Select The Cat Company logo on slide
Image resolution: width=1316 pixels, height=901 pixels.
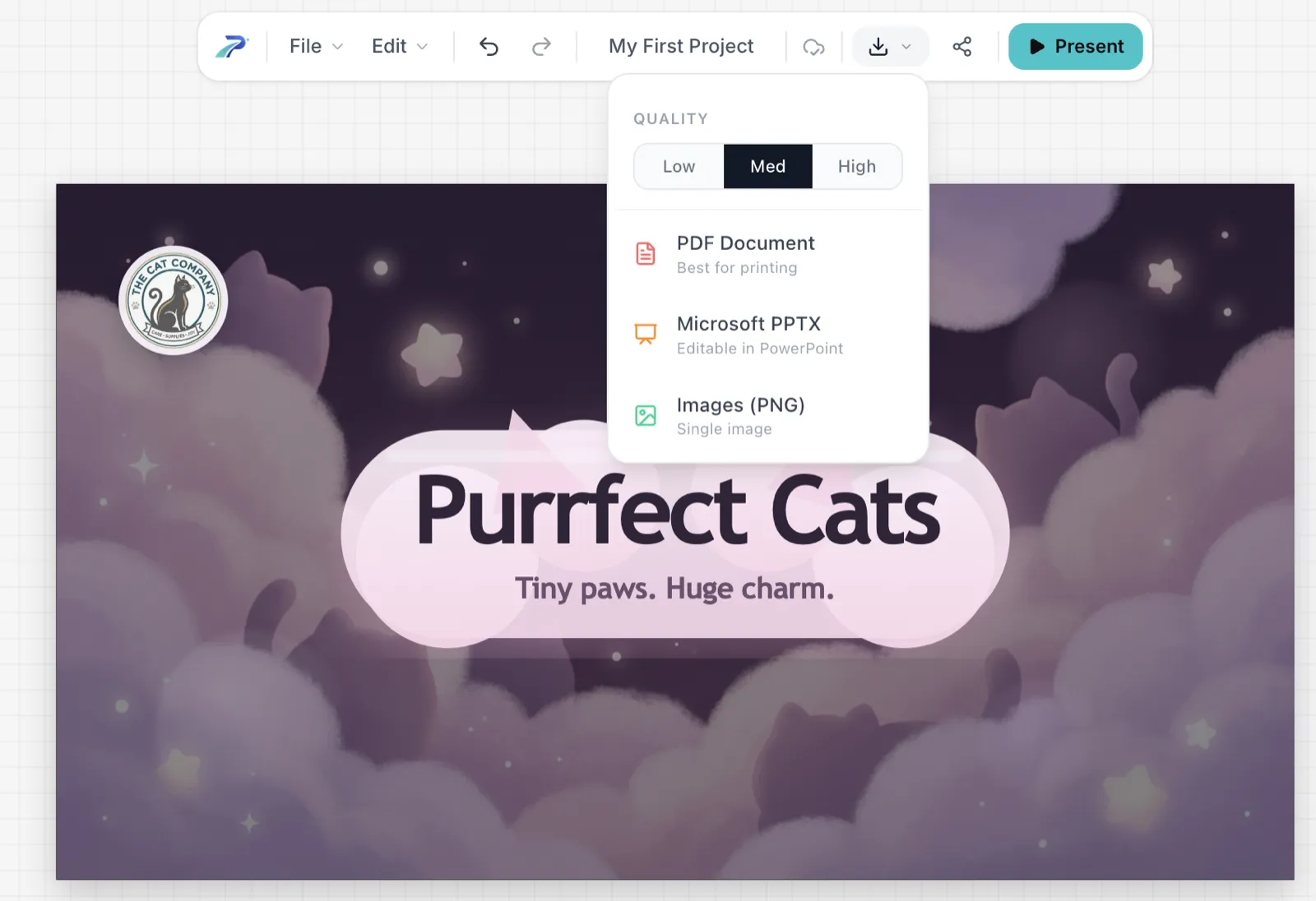[173, 300]
